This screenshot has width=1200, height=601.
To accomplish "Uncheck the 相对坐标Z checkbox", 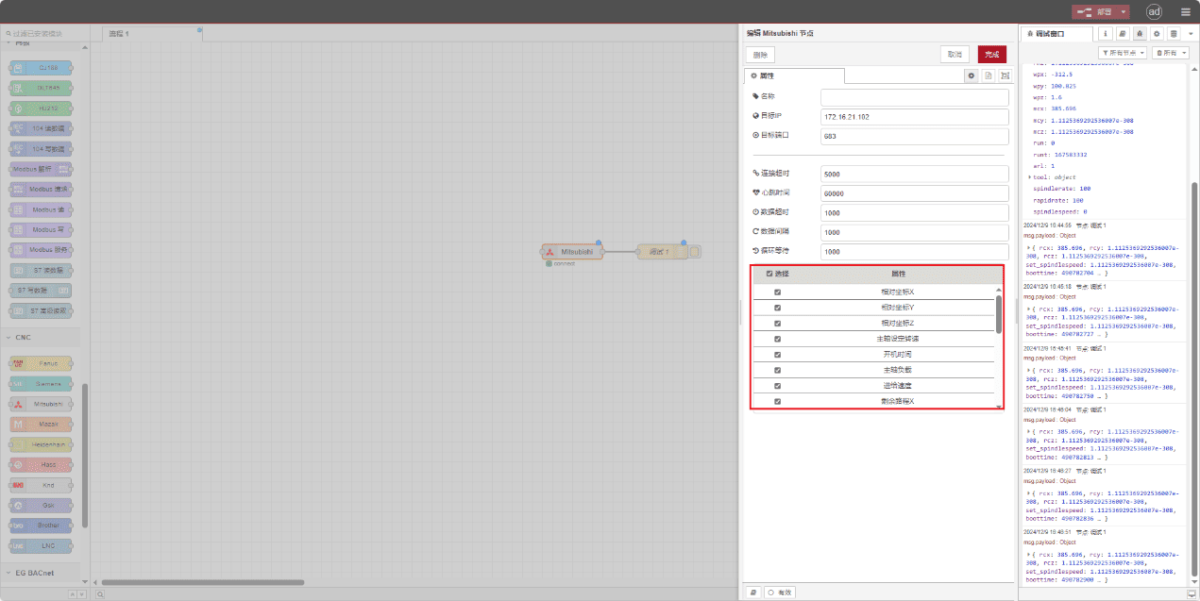I will (x=777, y=323).
